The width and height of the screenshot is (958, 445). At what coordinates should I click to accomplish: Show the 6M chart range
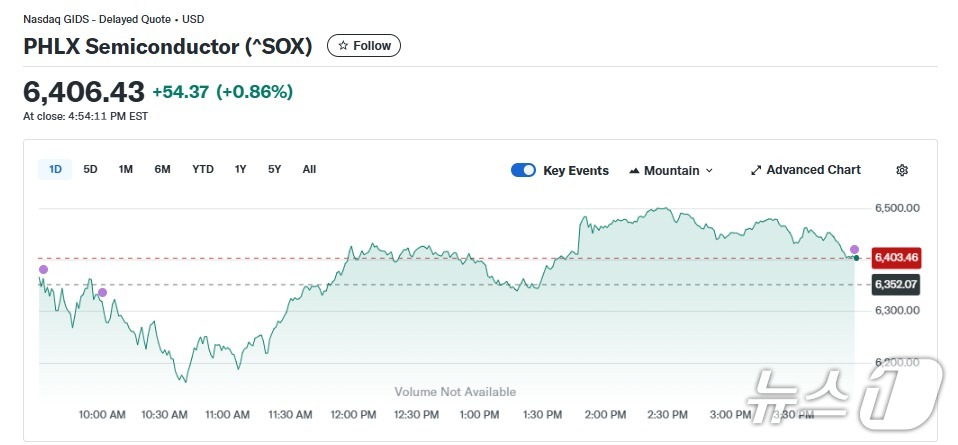coord(162,169)
